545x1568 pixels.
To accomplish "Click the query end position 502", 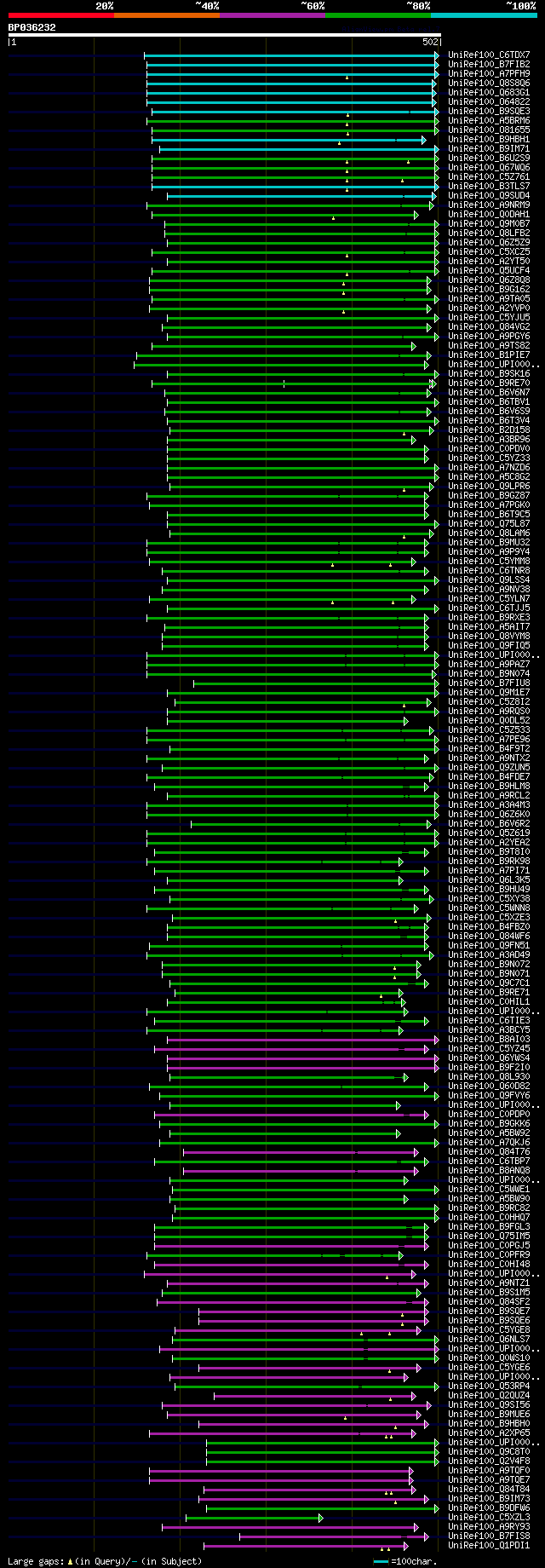I will (x=430, y=41).
